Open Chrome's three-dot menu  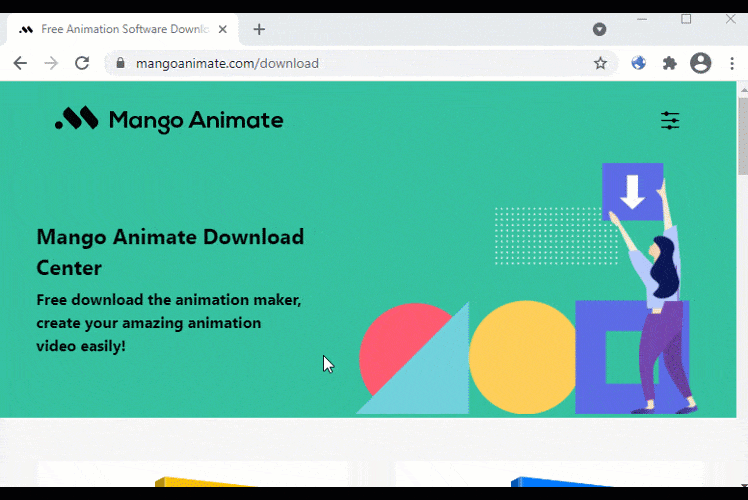(x=732, y=63)
